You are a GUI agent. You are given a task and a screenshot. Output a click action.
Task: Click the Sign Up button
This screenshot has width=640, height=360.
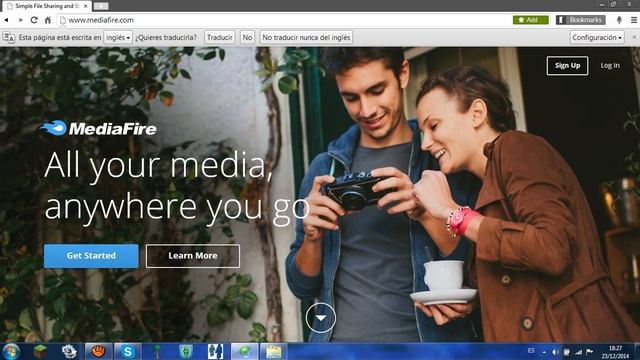click(x=567, y=66)
